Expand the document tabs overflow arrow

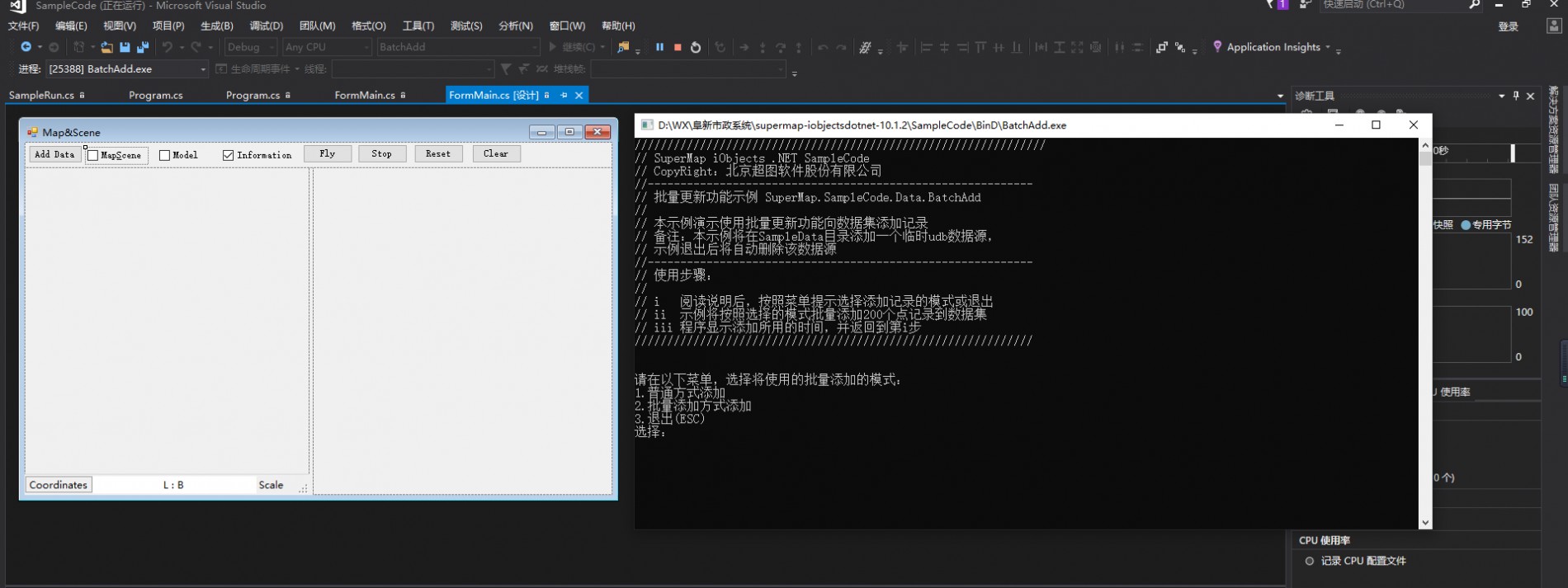coord(1280,96)
